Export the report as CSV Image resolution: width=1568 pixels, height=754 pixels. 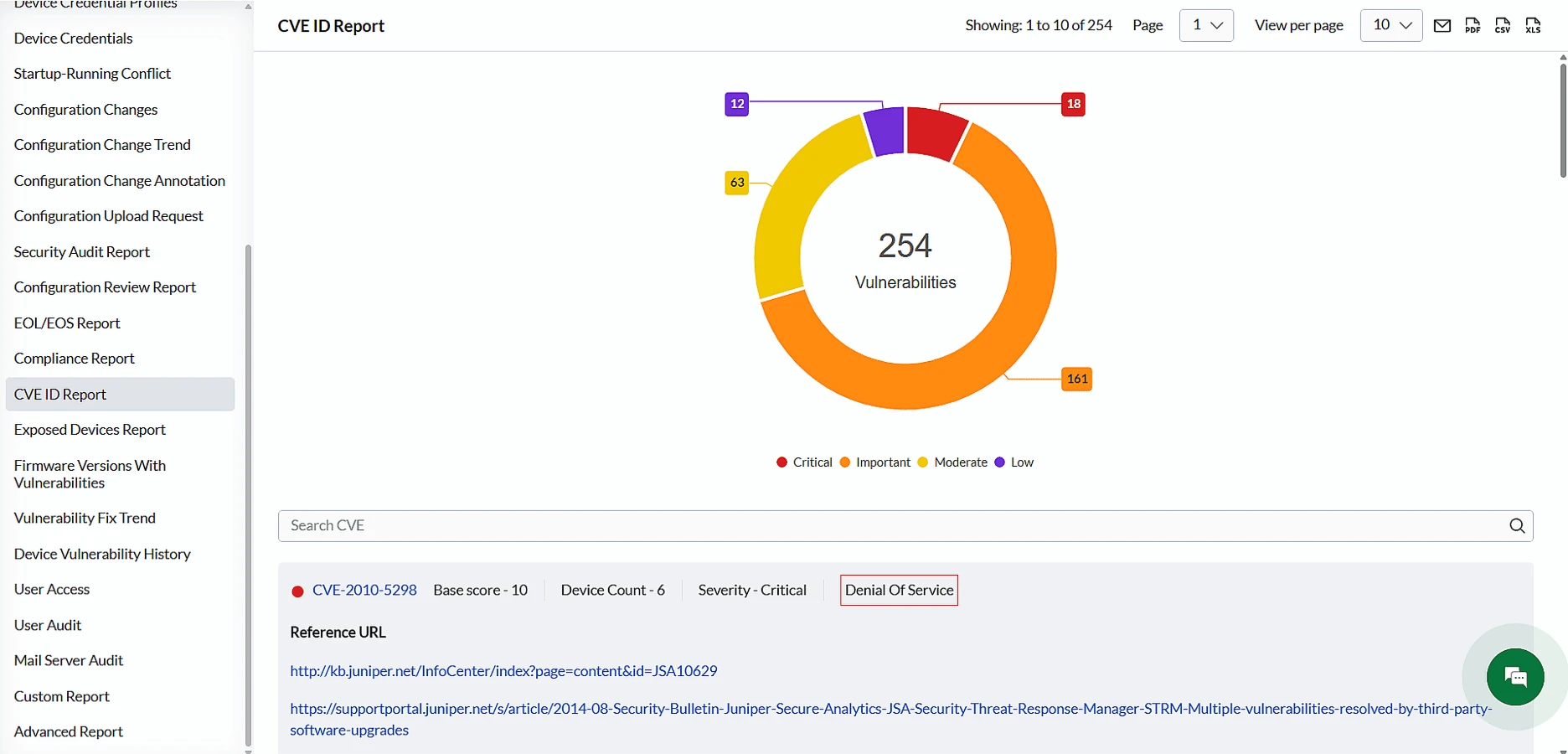tap(1502, 25)
